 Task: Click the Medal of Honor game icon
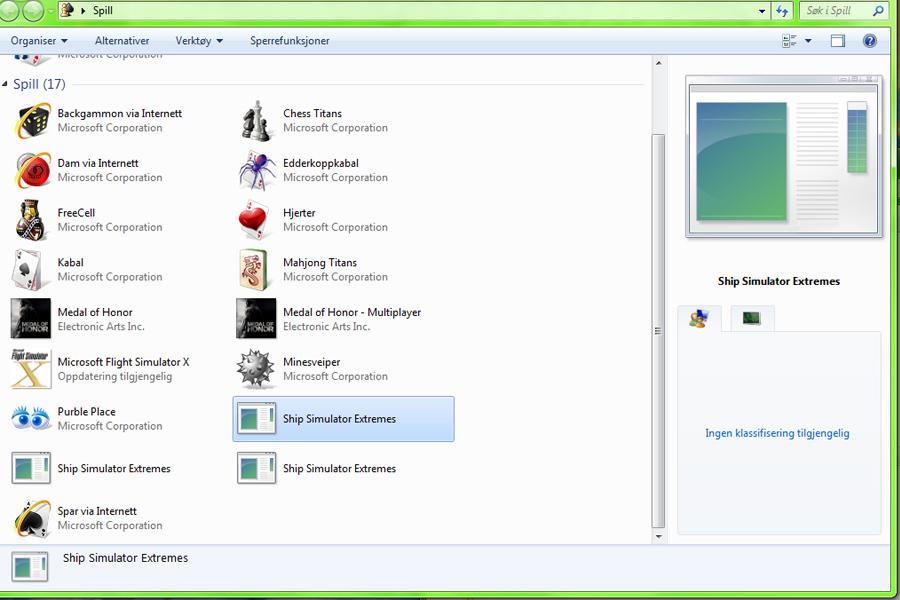tap(31, 319)
